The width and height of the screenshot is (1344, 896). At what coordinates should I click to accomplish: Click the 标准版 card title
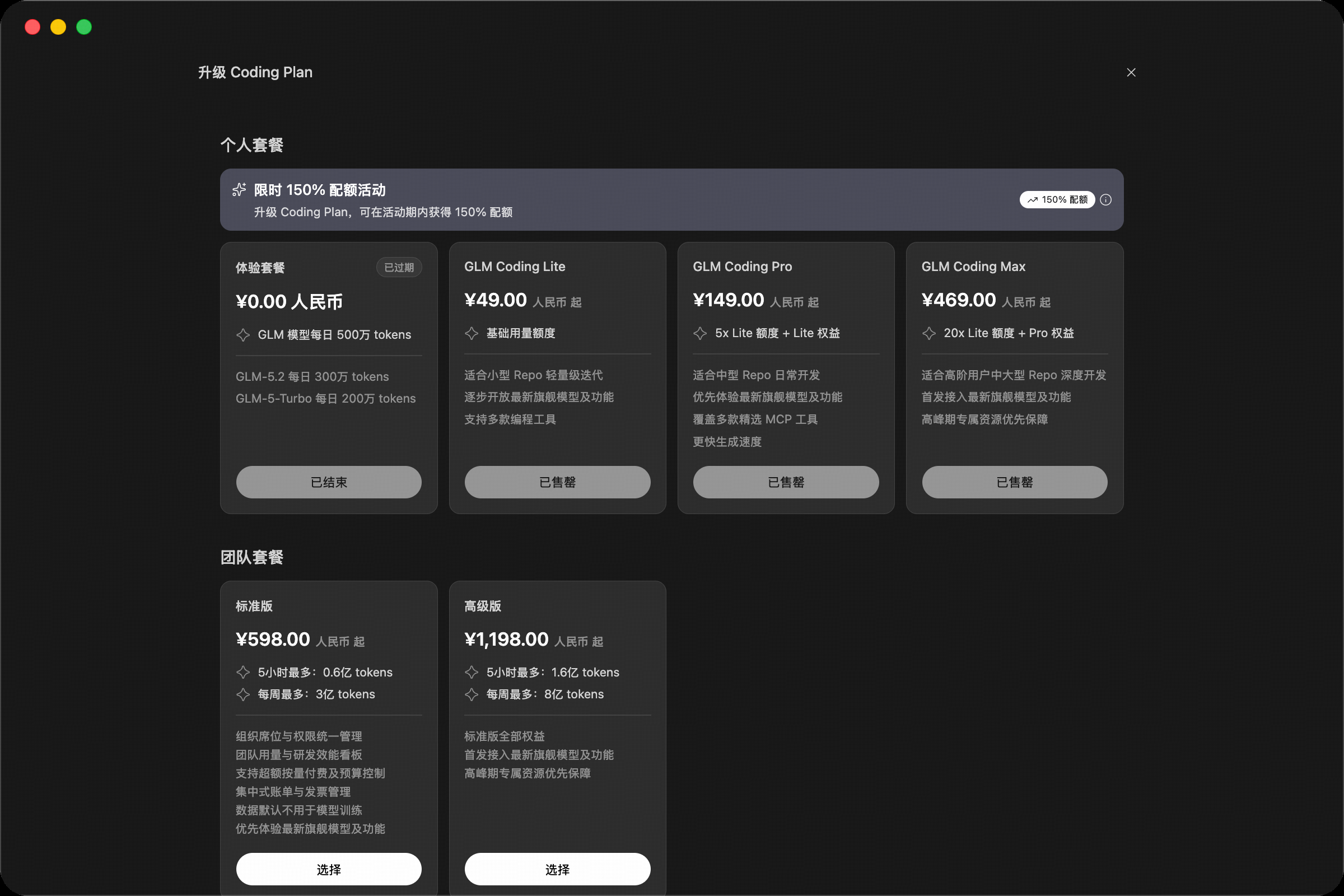(254, 606)
